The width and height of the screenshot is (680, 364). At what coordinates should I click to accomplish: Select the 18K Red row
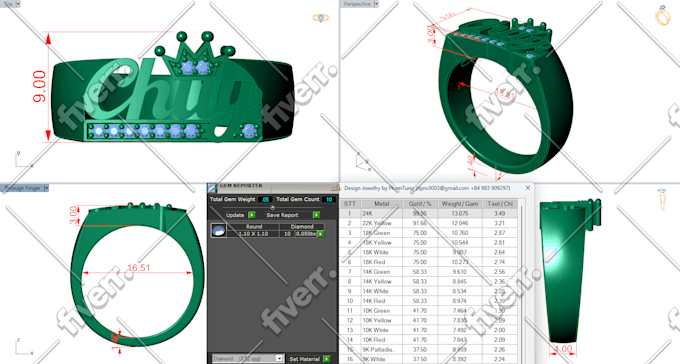coord(429,262)
